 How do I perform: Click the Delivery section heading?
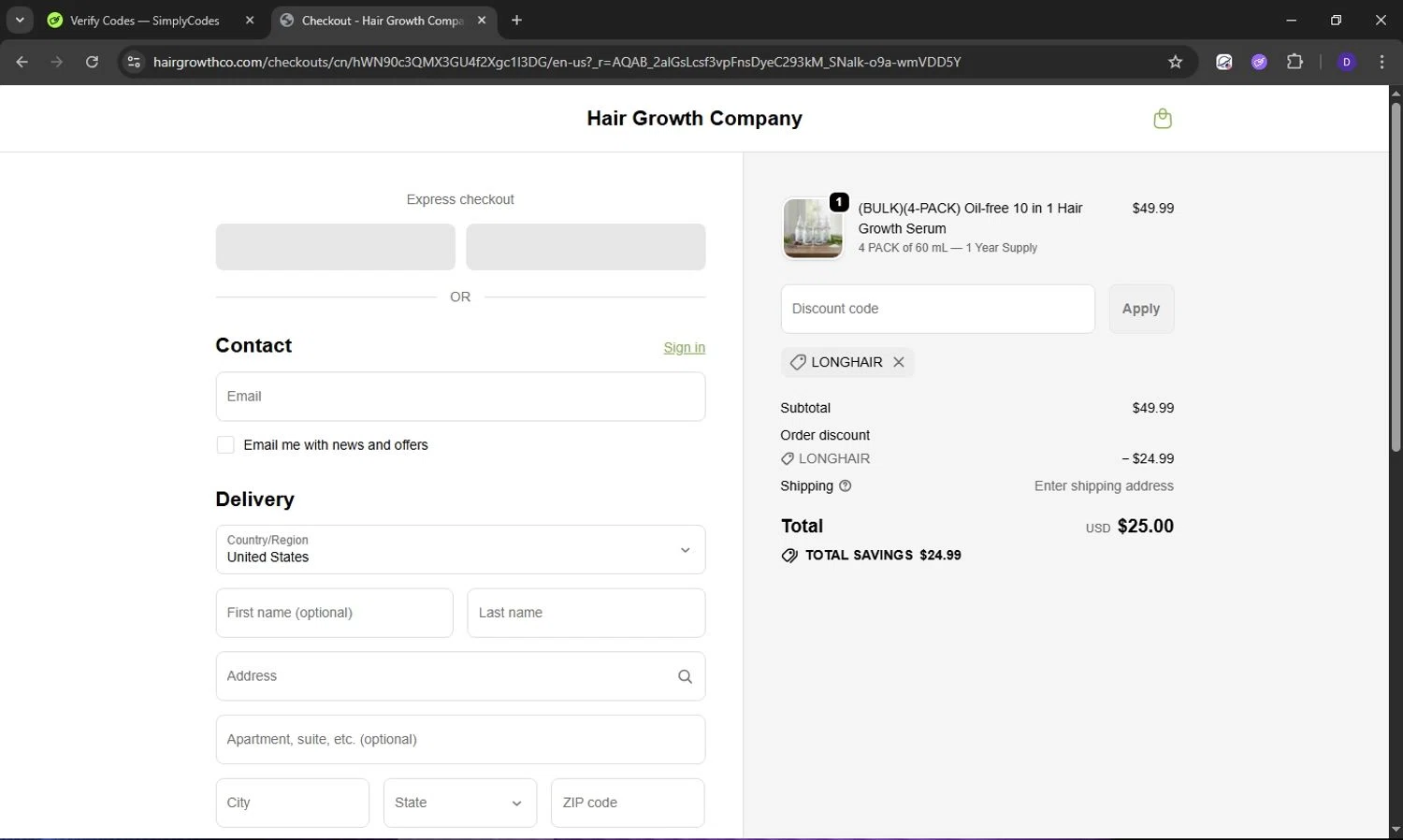(x=254, y=500)
